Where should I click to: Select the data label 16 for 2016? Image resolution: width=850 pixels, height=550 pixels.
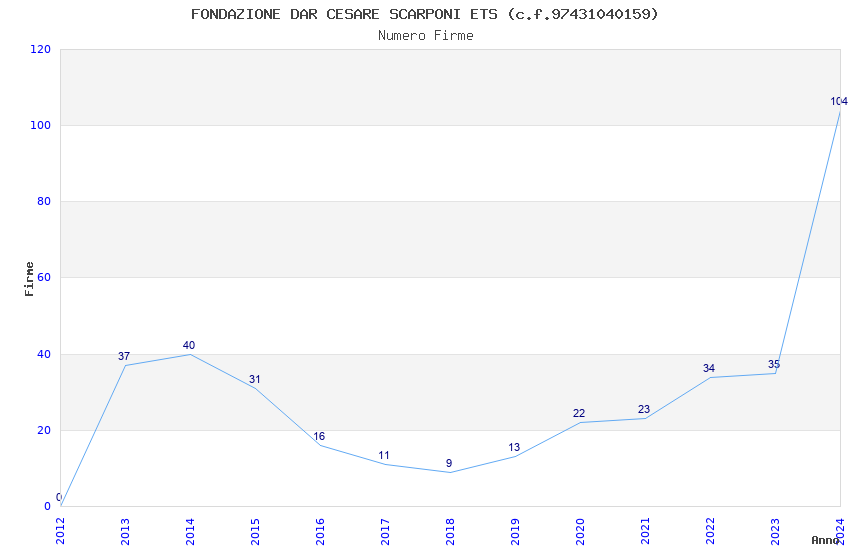[319, 436]
